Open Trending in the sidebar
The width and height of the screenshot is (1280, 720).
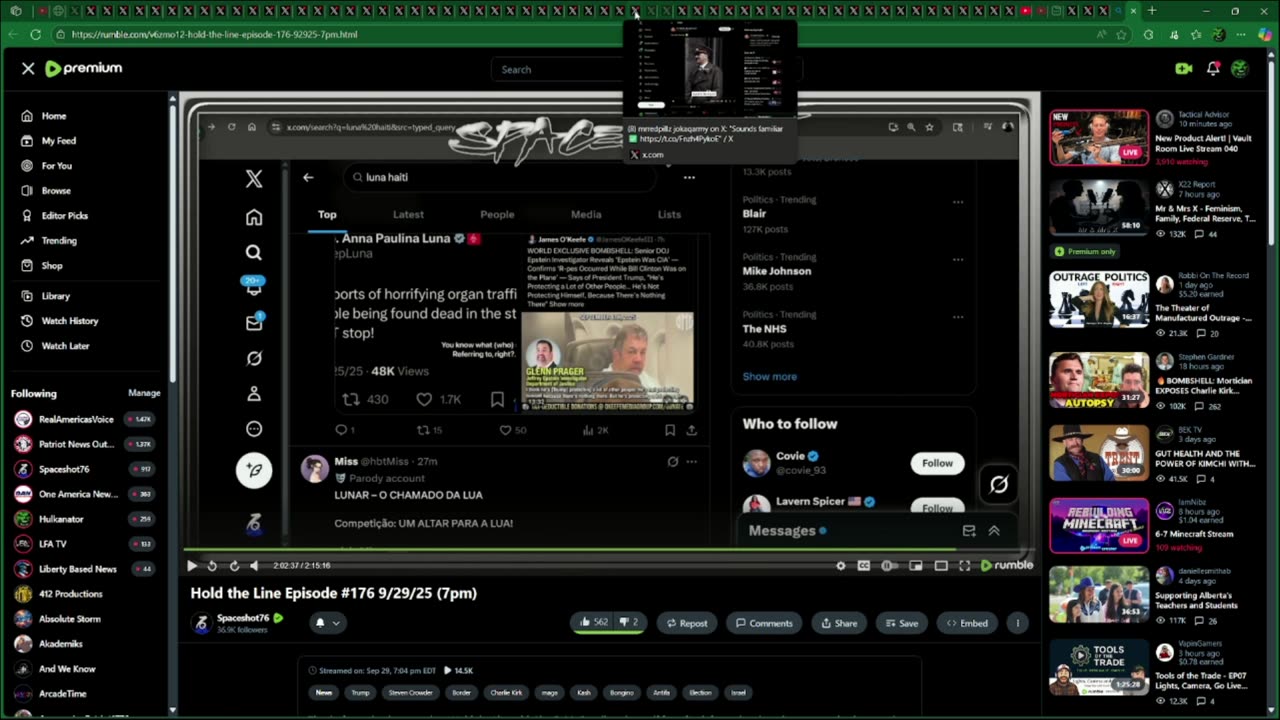pos(59,241)
